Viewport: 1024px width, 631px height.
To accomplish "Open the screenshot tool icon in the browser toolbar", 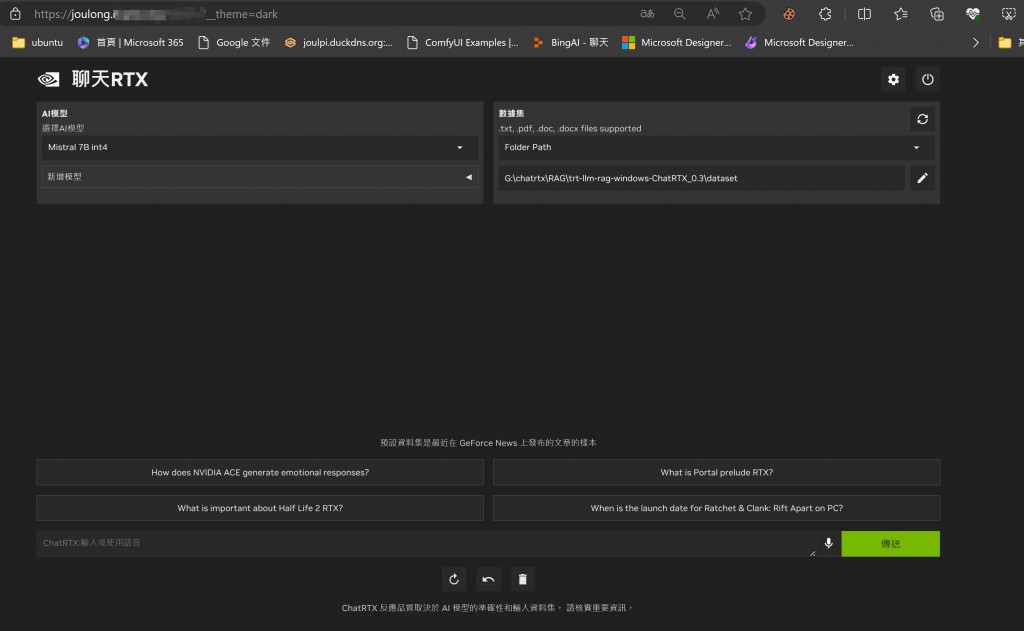I will tap(1008, 14).
